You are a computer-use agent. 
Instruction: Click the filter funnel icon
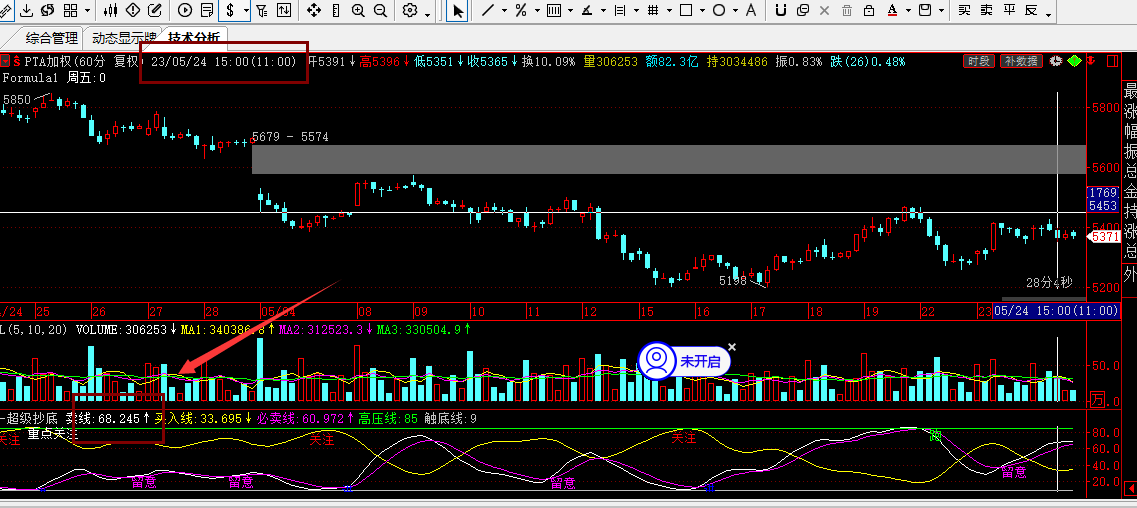(262, 10)
